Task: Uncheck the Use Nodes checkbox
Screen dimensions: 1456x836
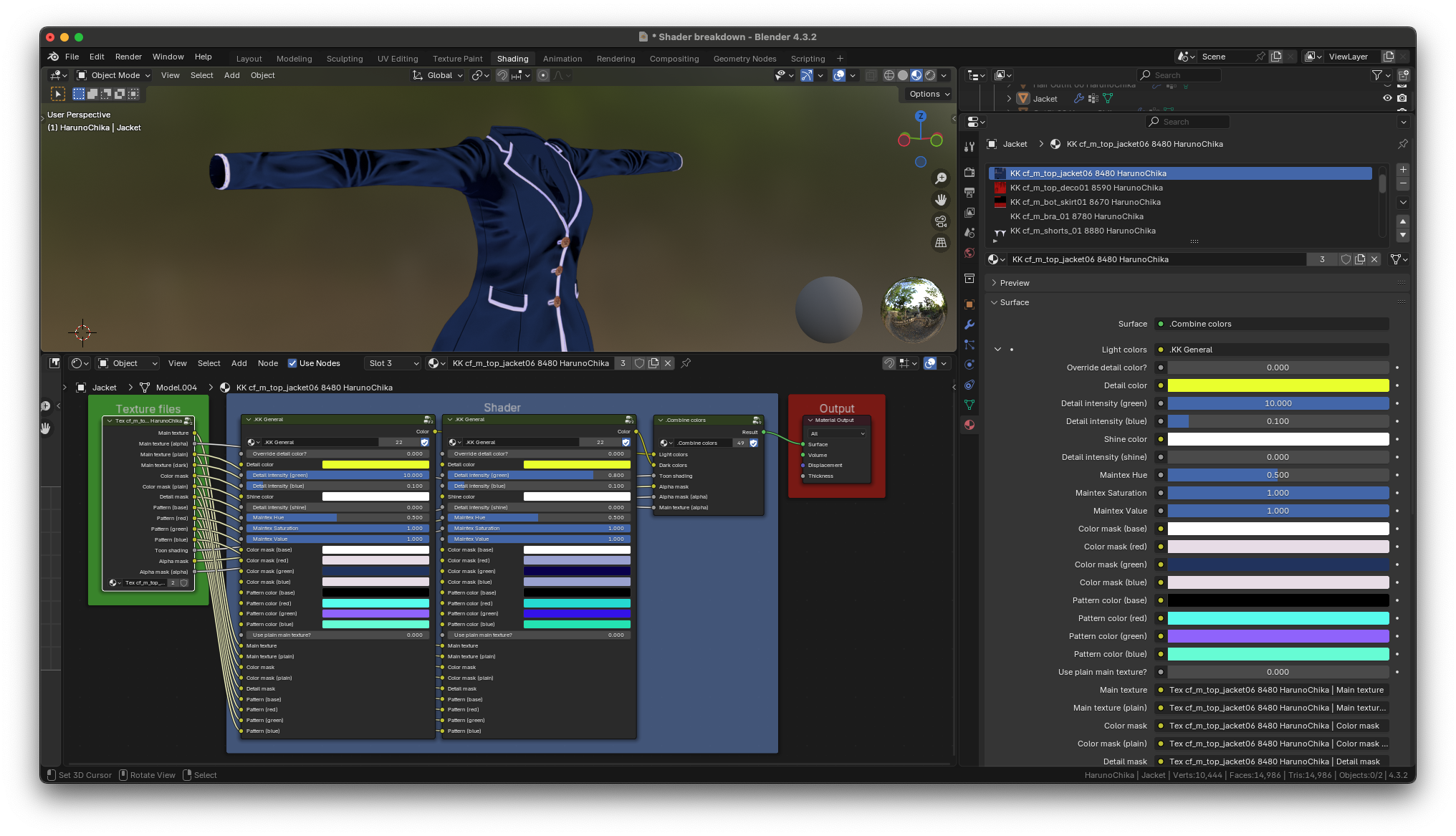Action: tap(292, 363)
